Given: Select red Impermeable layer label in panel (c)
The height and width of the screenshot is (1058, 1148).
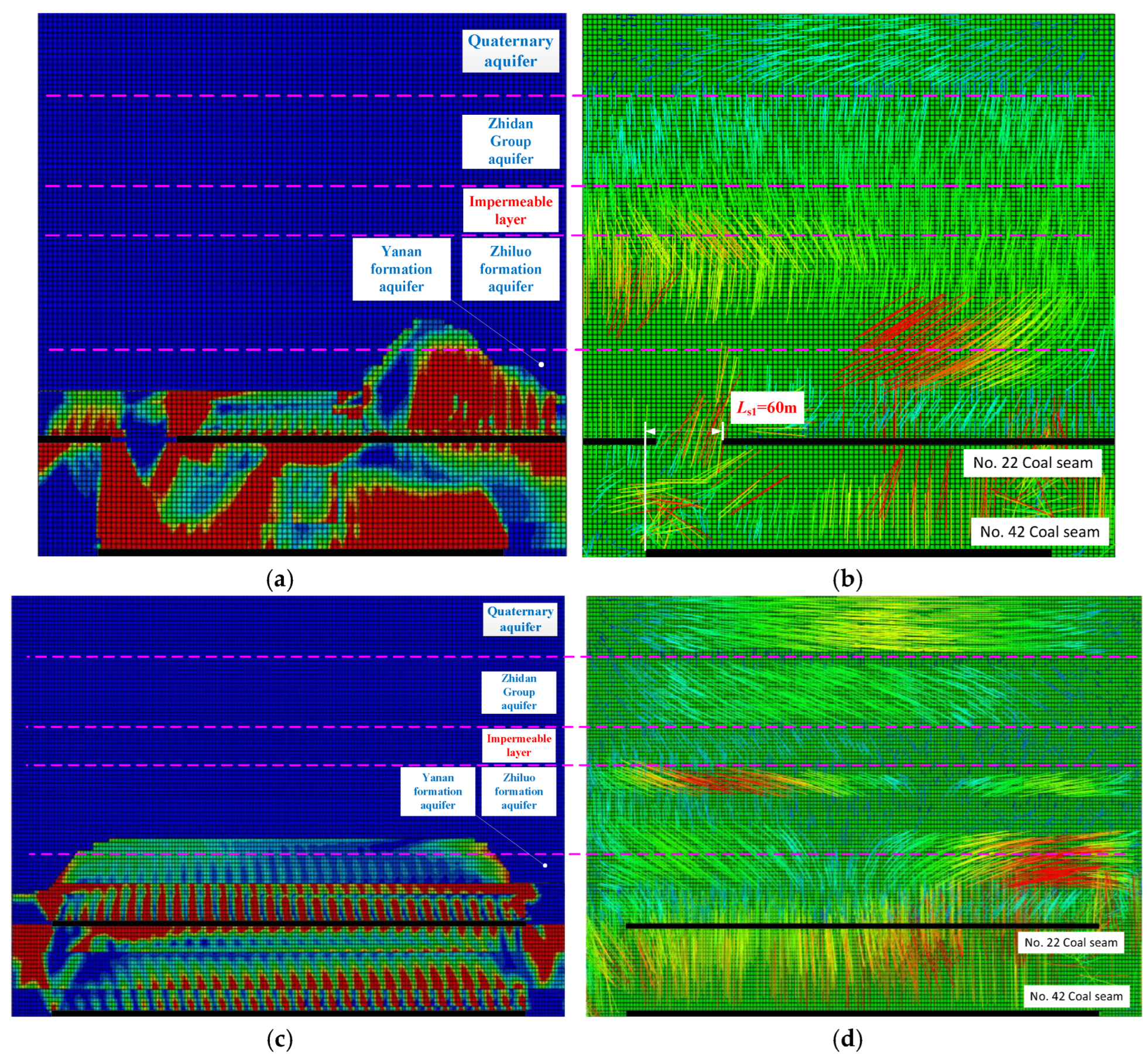Looking at the screenshot, I should pos(518,745).
